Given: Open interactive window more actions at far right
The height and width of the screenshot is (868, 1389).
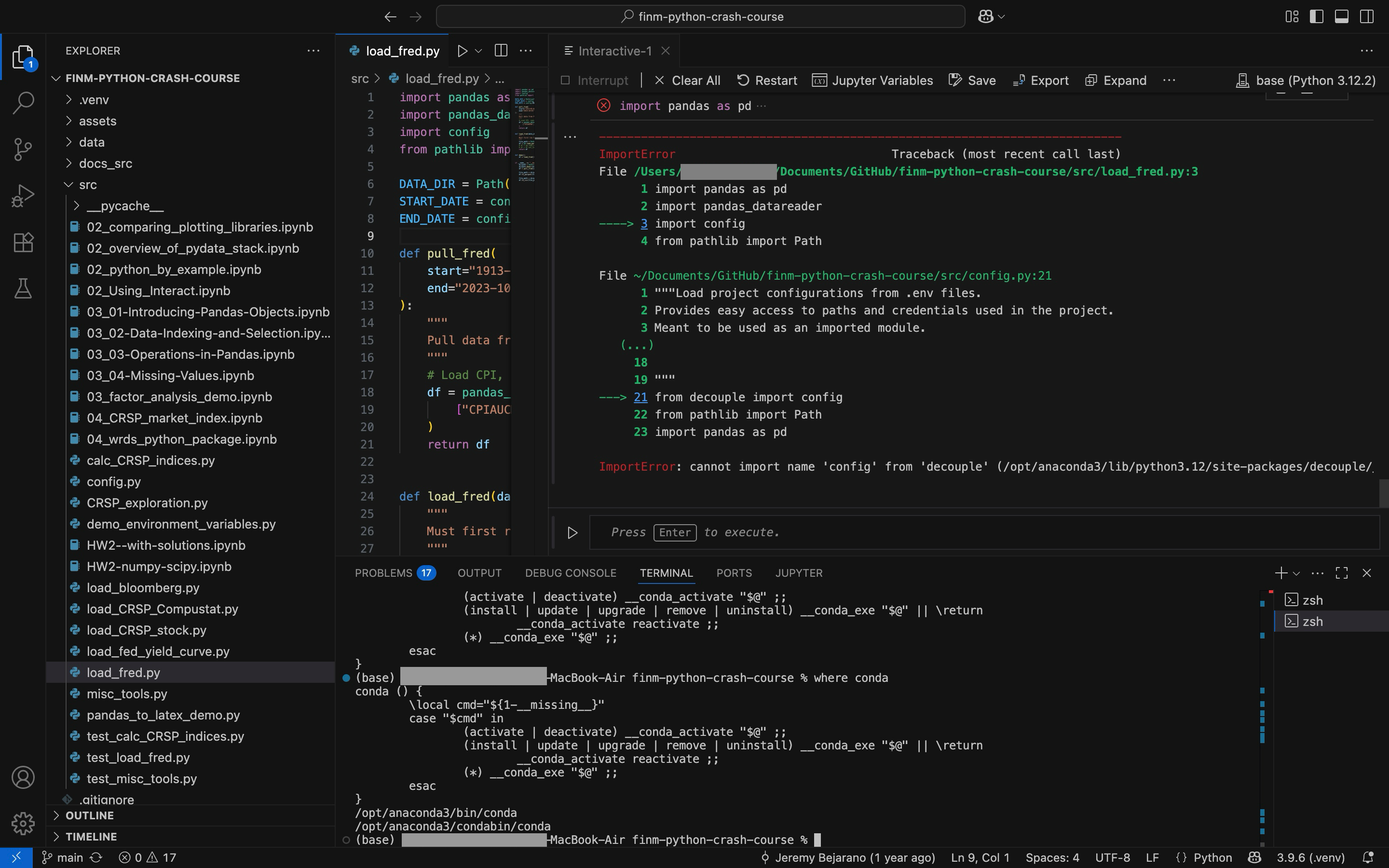Looking at the screenshot, I should [1367, 51].
